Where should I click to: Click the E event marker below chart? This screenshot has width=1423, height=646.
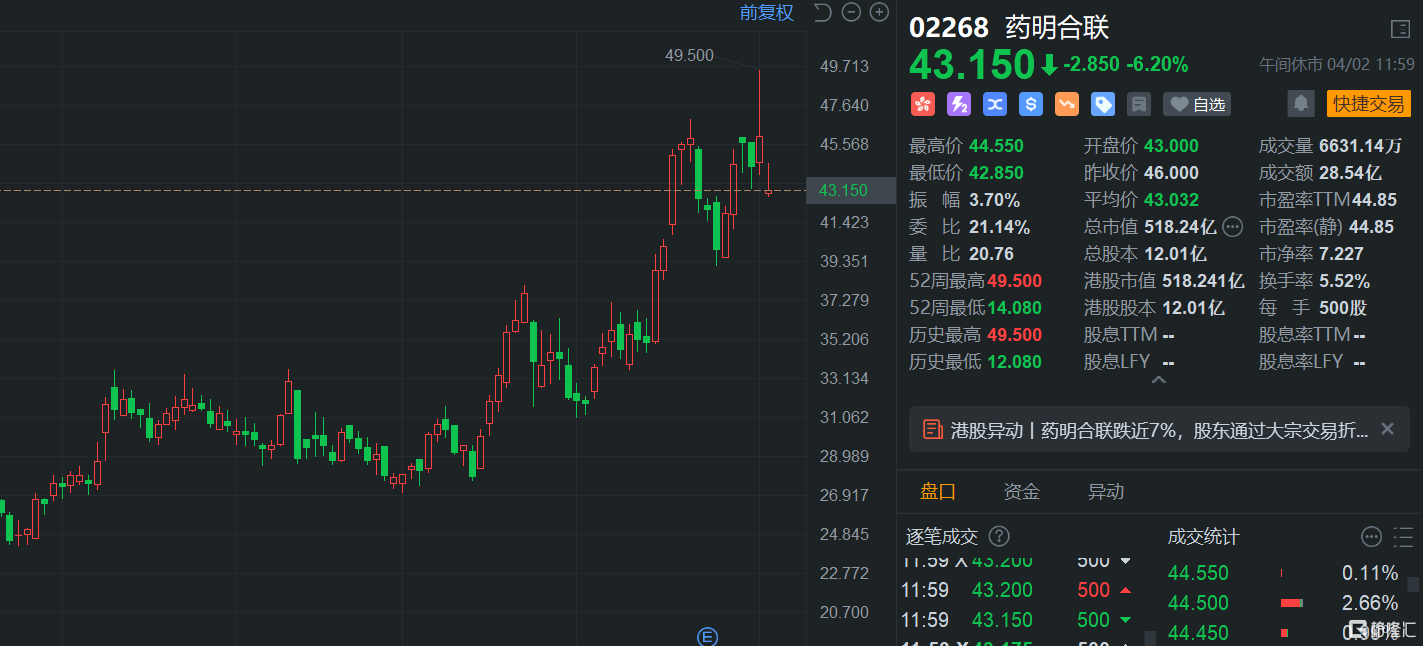[x=707, y=636]
